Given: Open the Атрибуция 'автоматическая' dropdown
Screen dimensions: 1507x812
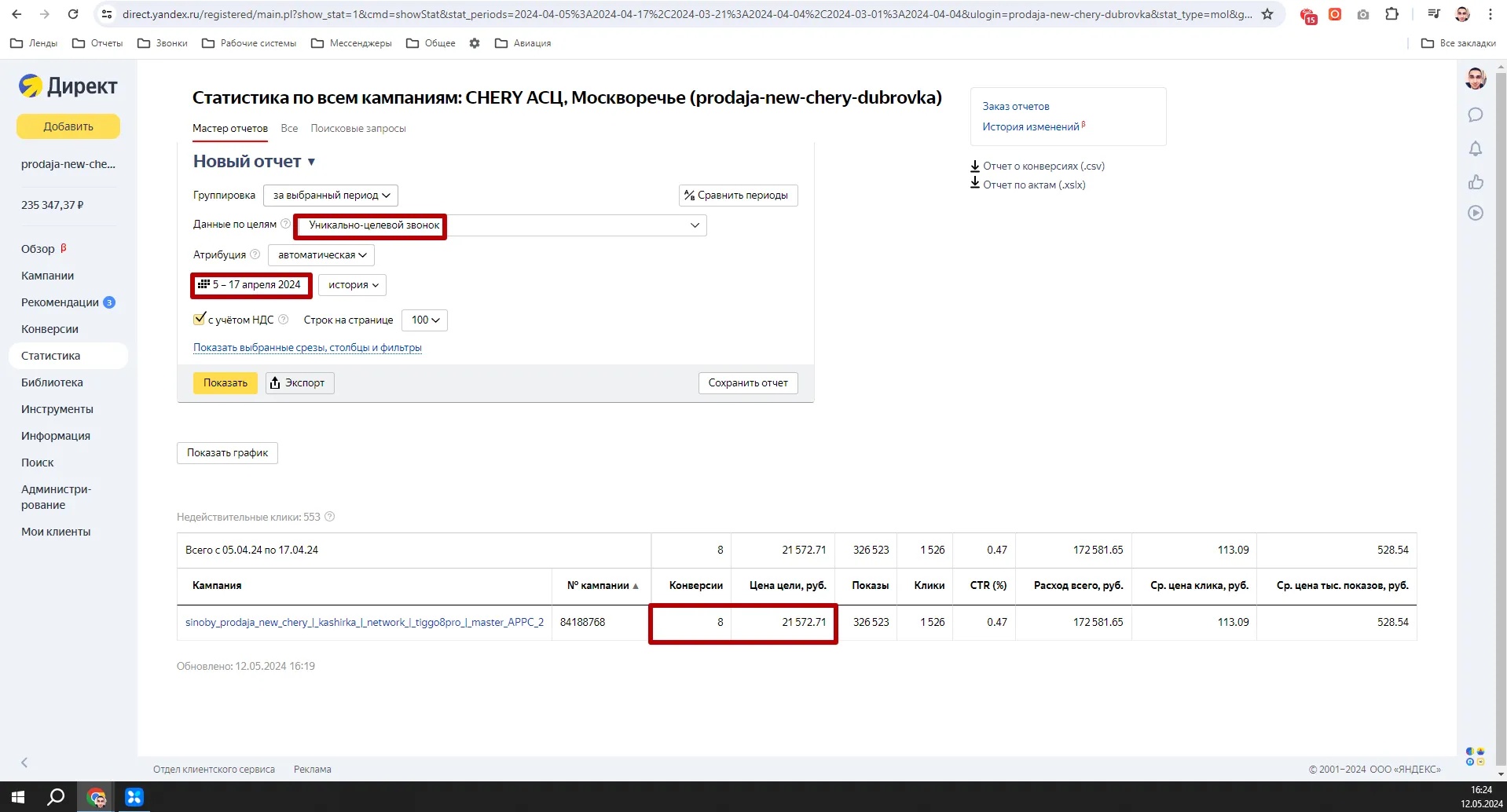Looking at the screenshot, I should (x=321, y=255).
